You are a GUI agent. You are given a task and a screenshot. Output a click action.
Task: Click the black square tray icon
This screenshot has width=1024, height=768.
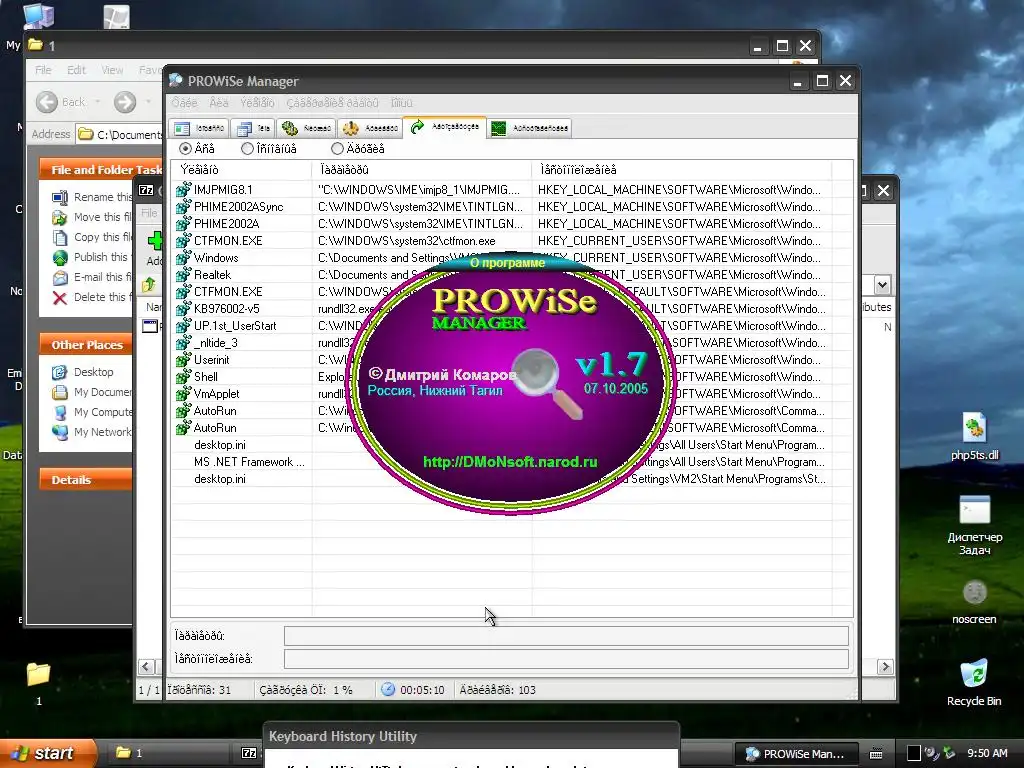[914, 754]
